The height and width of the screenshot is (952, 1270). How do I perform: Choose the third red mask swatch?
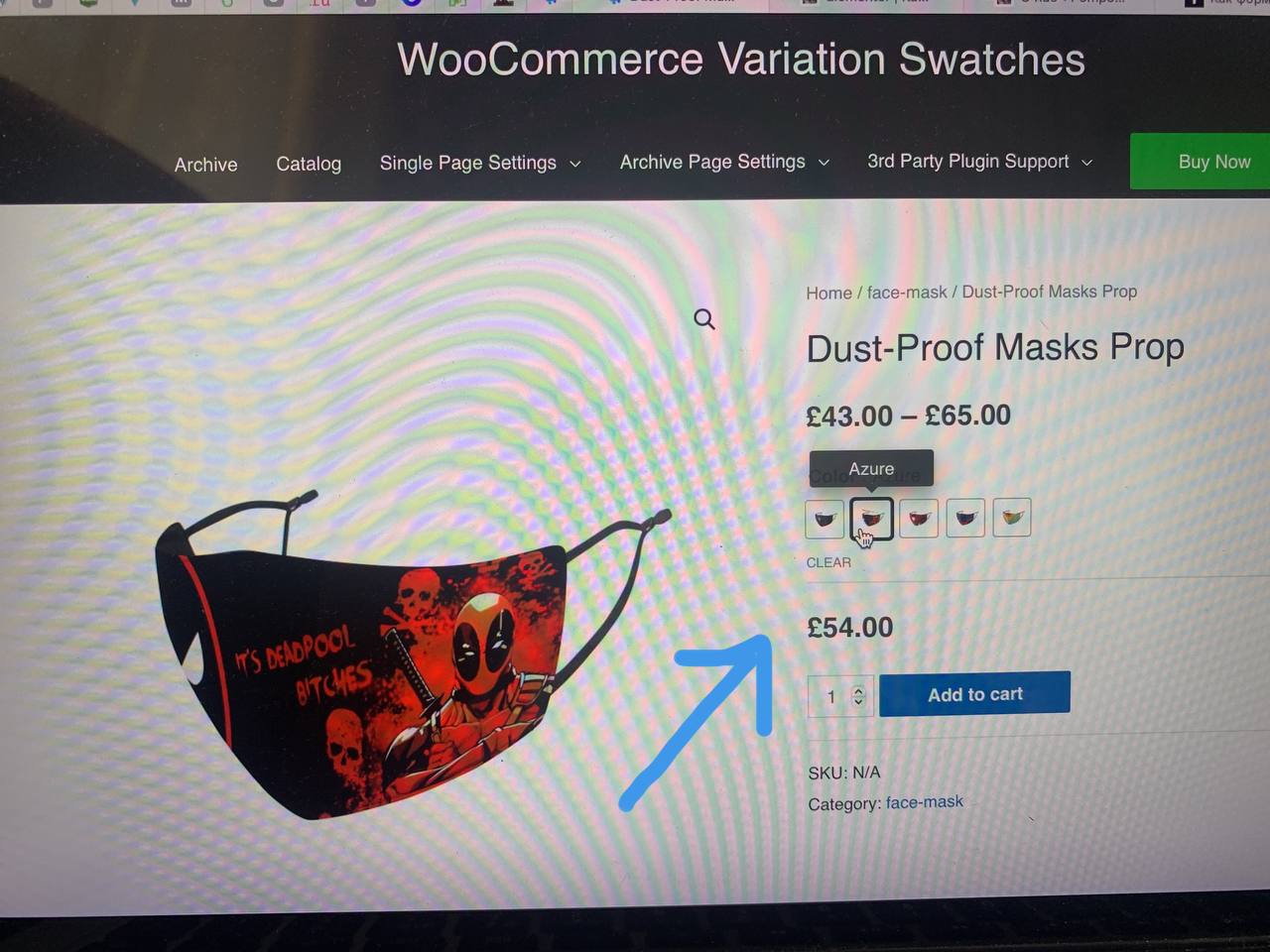[919, 518]
